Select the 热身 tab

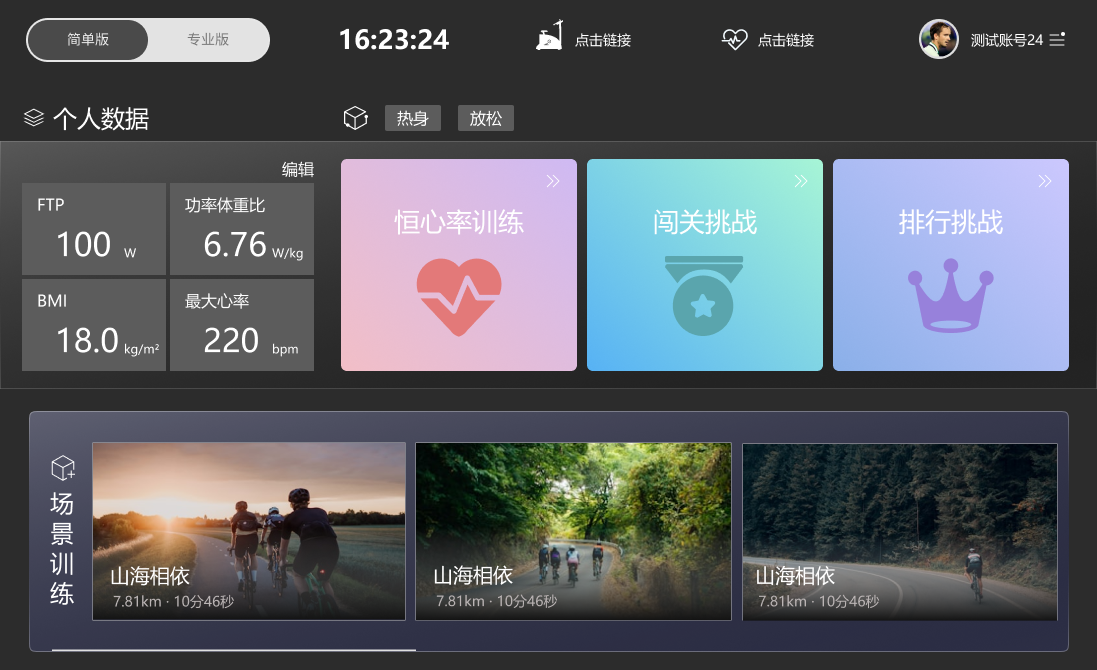412,117
